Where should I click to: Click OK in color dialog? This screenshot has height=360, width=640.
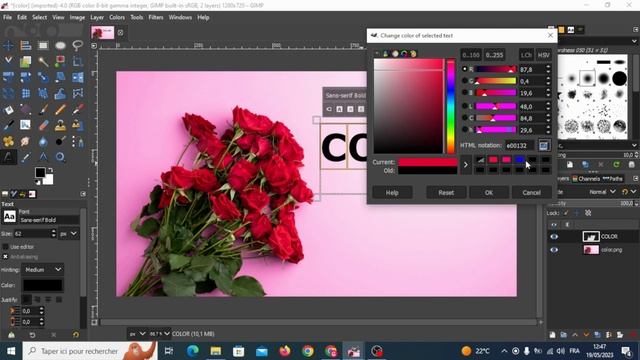pyautogui.click(x=489, y=193)
